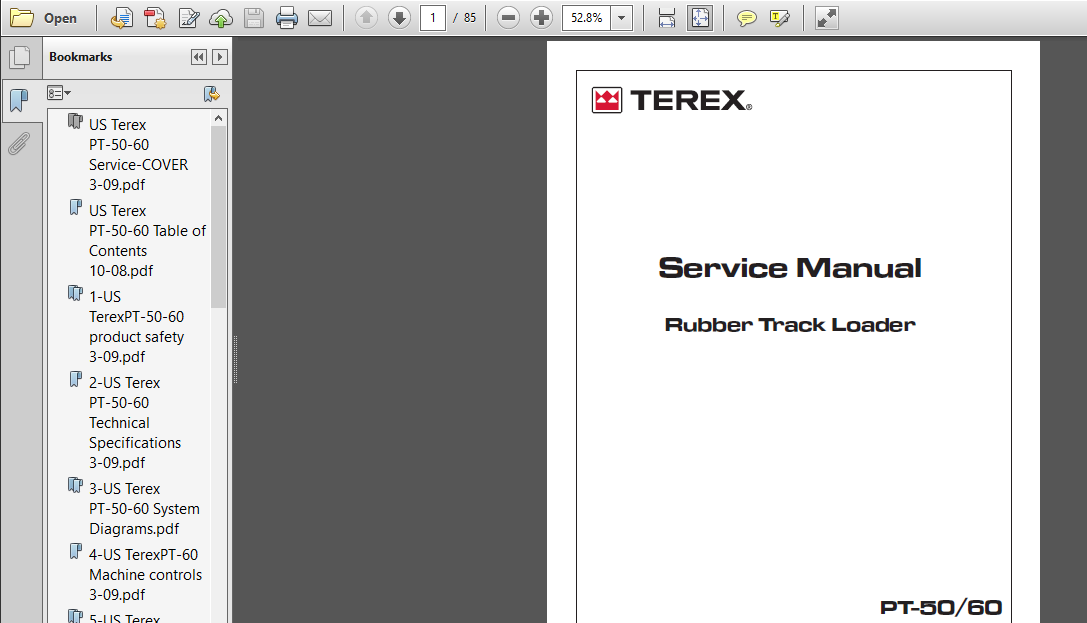
Task: Open the zoom level dropdown arrow
Action: click(622, 18)
